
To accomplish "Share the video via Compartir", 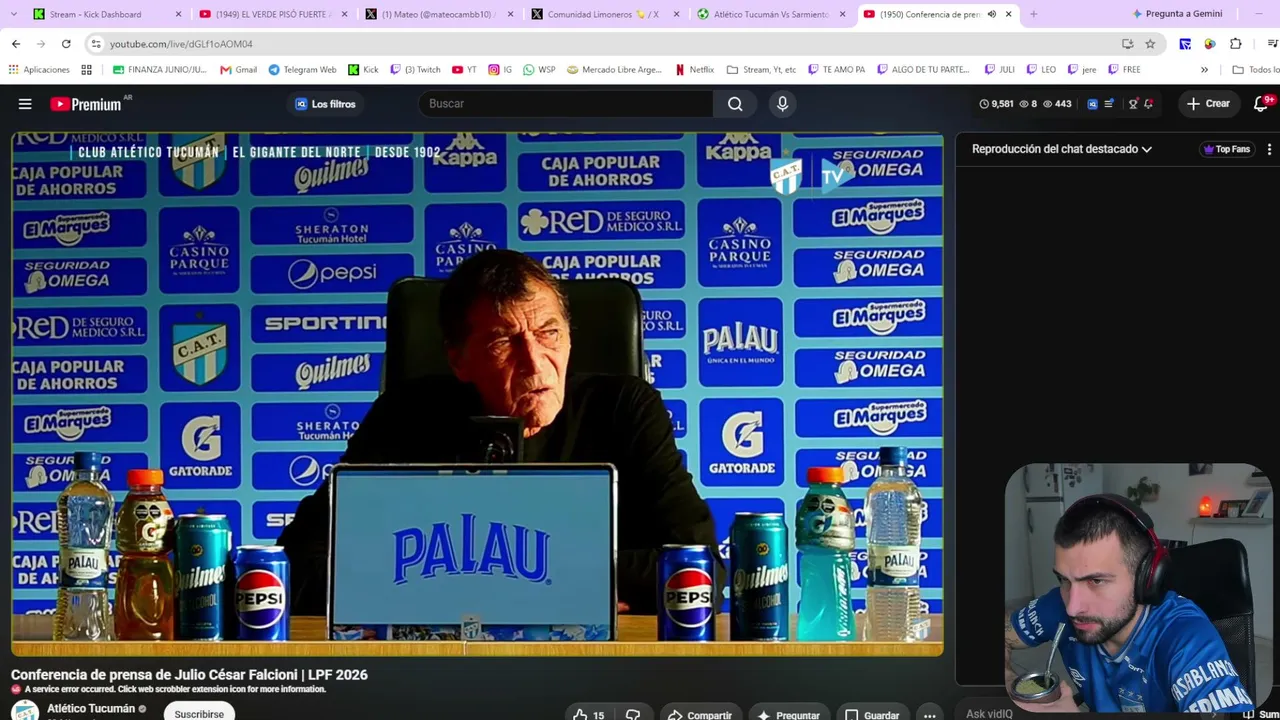I will pos(699,714).
